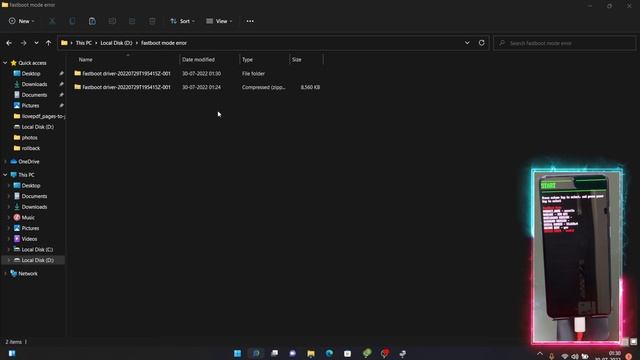Show hidden system tray icons
This screenshot has width=640, height=360.
click(x=540, y=354)
